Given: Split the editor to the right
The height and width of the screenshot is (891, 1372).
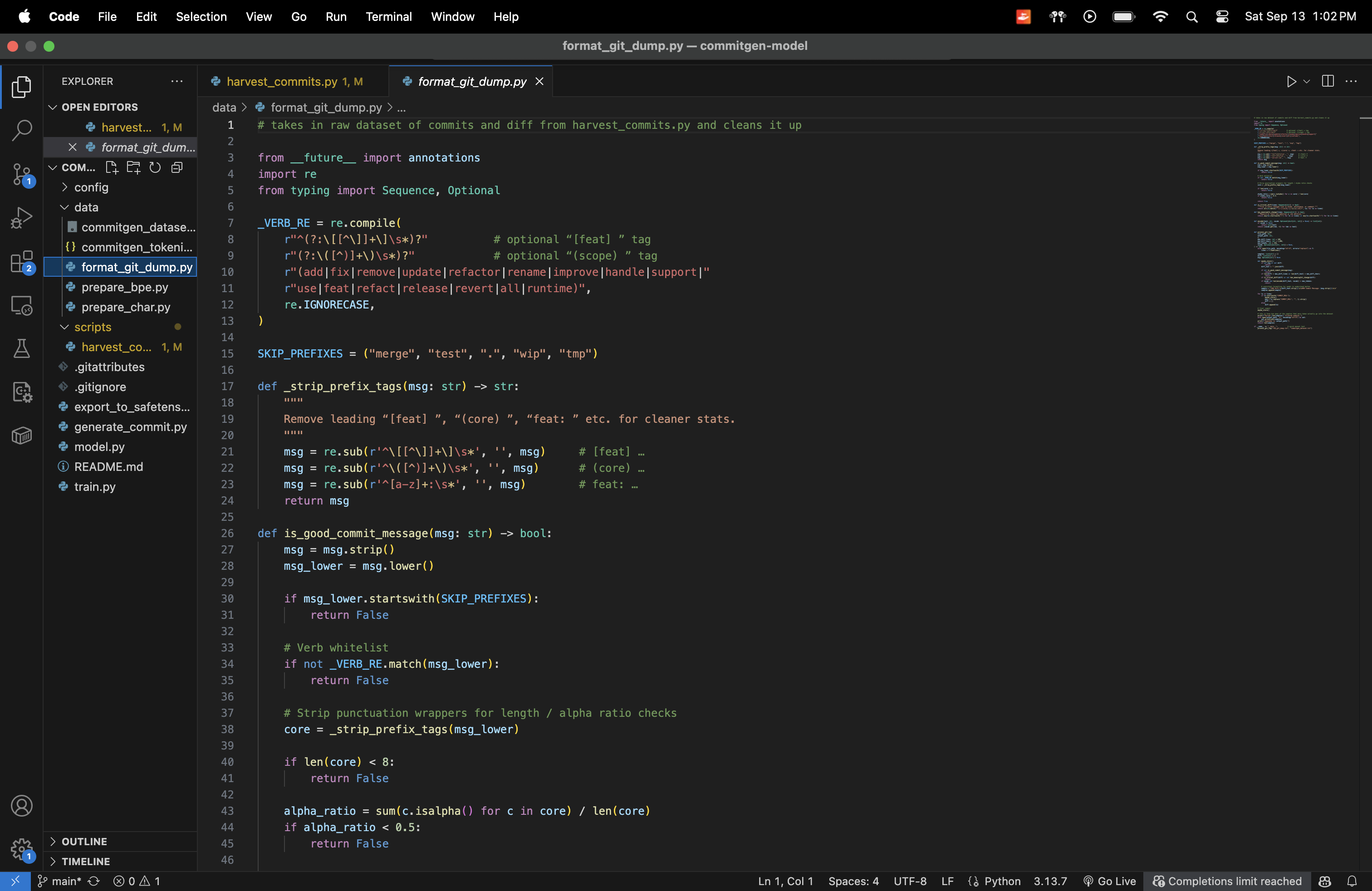Looking at the screenshot, I should 1328,81.
